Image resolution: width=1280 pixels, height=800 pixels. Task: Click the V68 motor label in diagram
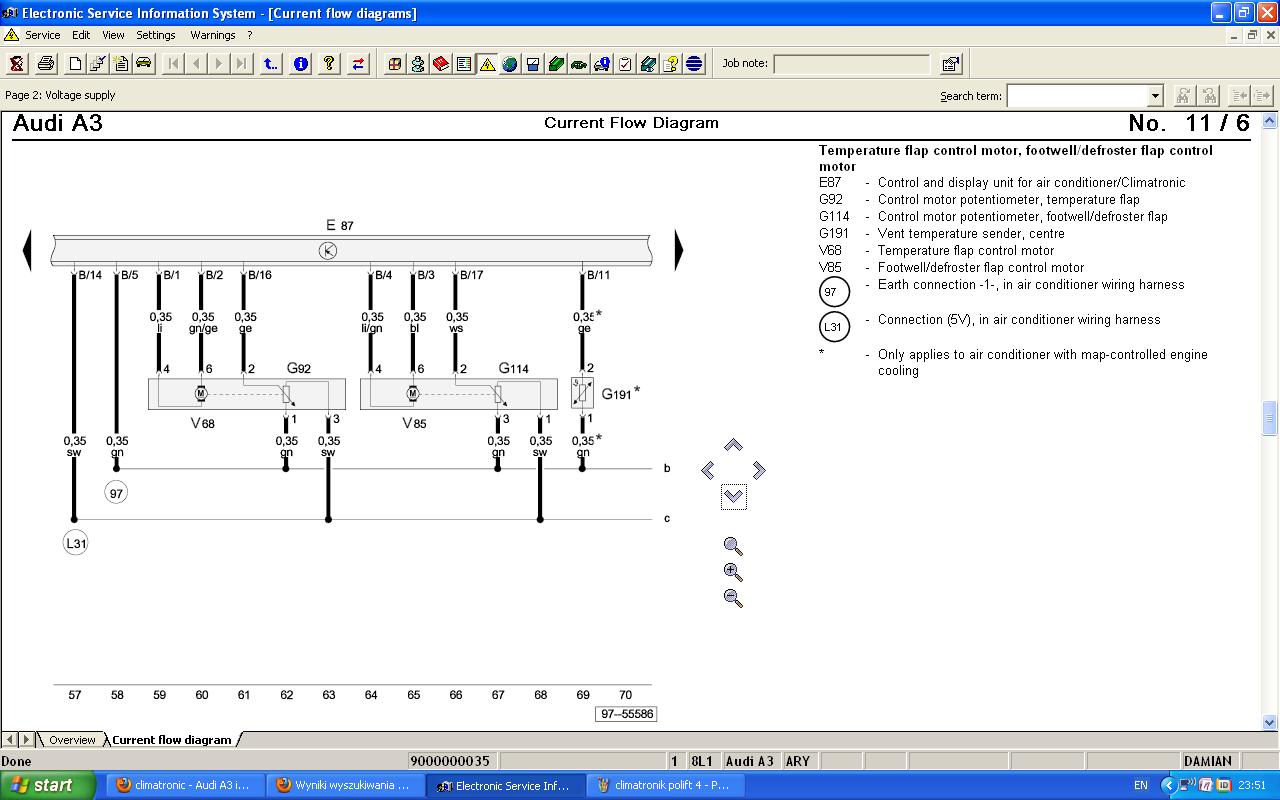tap(202, 423)
